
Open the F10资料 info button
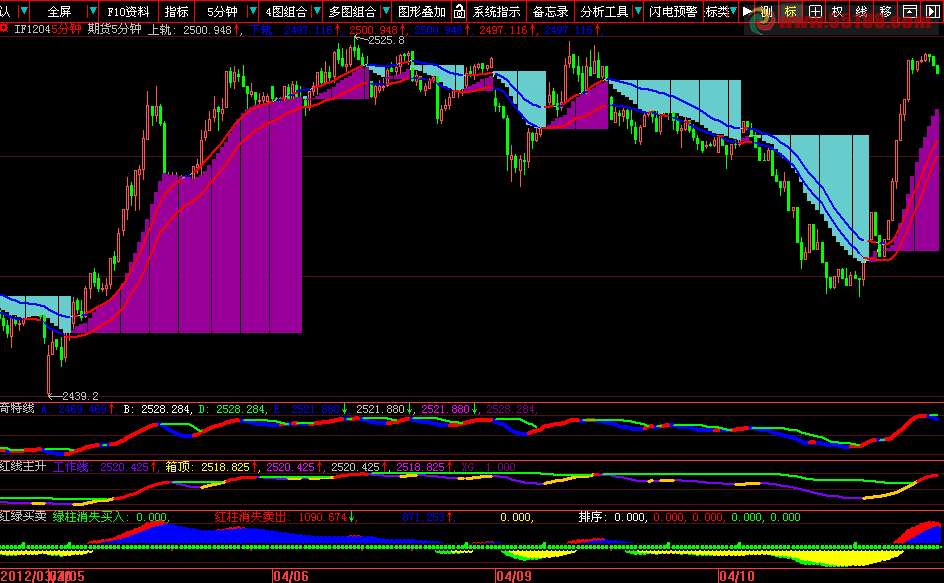tap(128, 11)
